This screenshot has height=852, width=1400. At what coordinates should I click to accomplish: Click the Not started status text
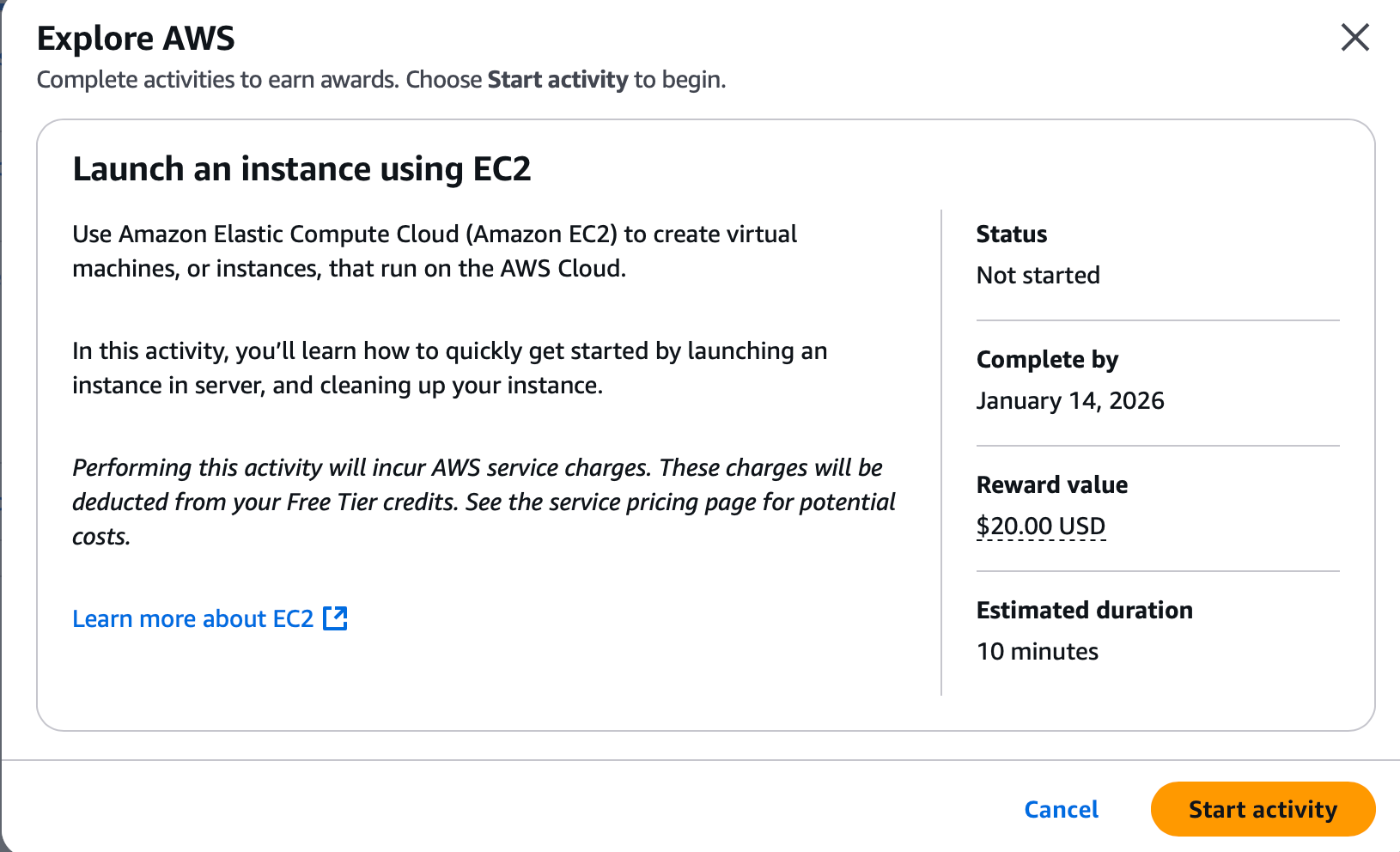tap(1038, 276)
